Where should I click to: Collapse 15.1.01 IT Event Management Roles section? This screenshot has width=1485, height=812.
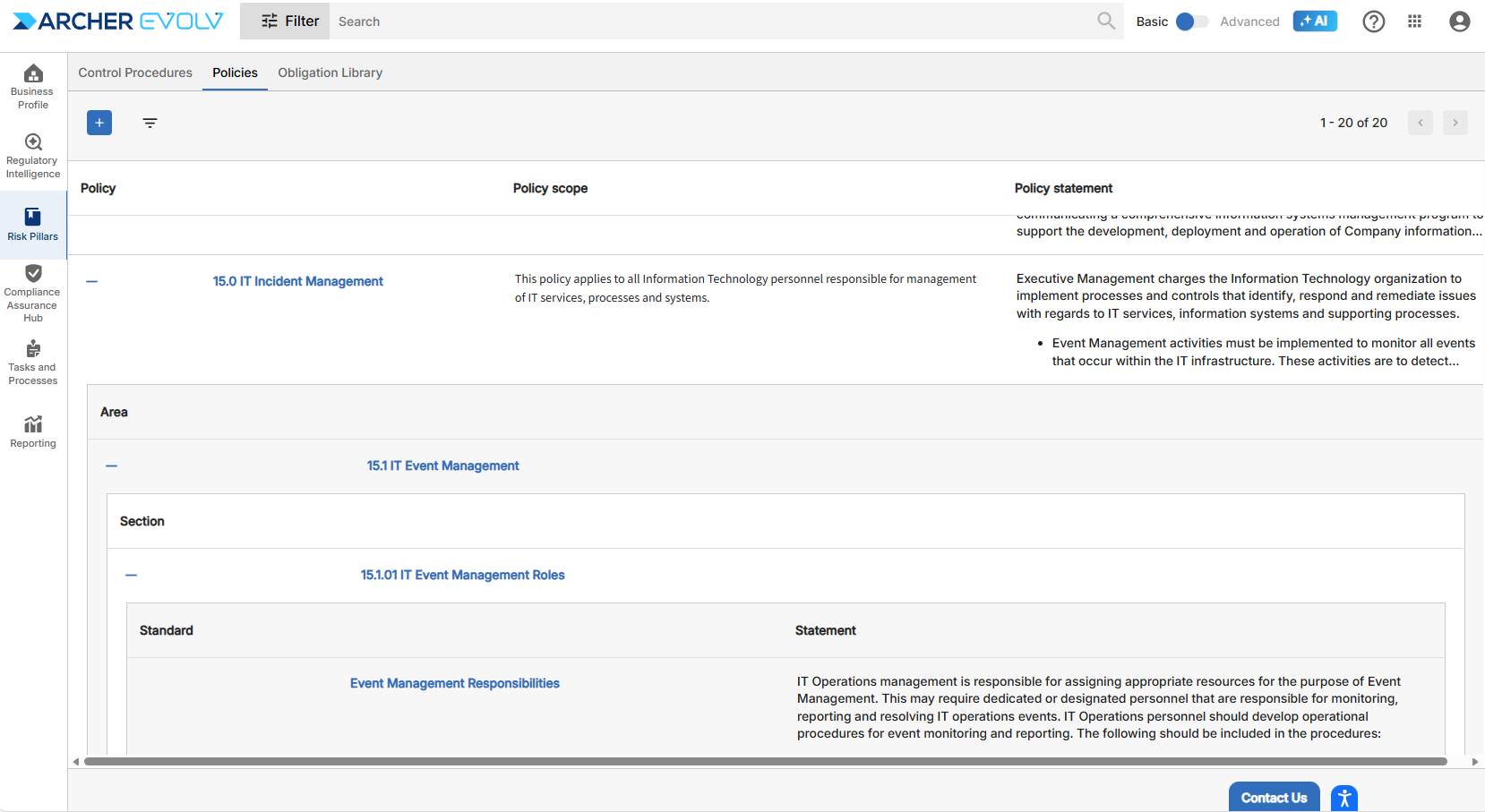coord(132,575)
